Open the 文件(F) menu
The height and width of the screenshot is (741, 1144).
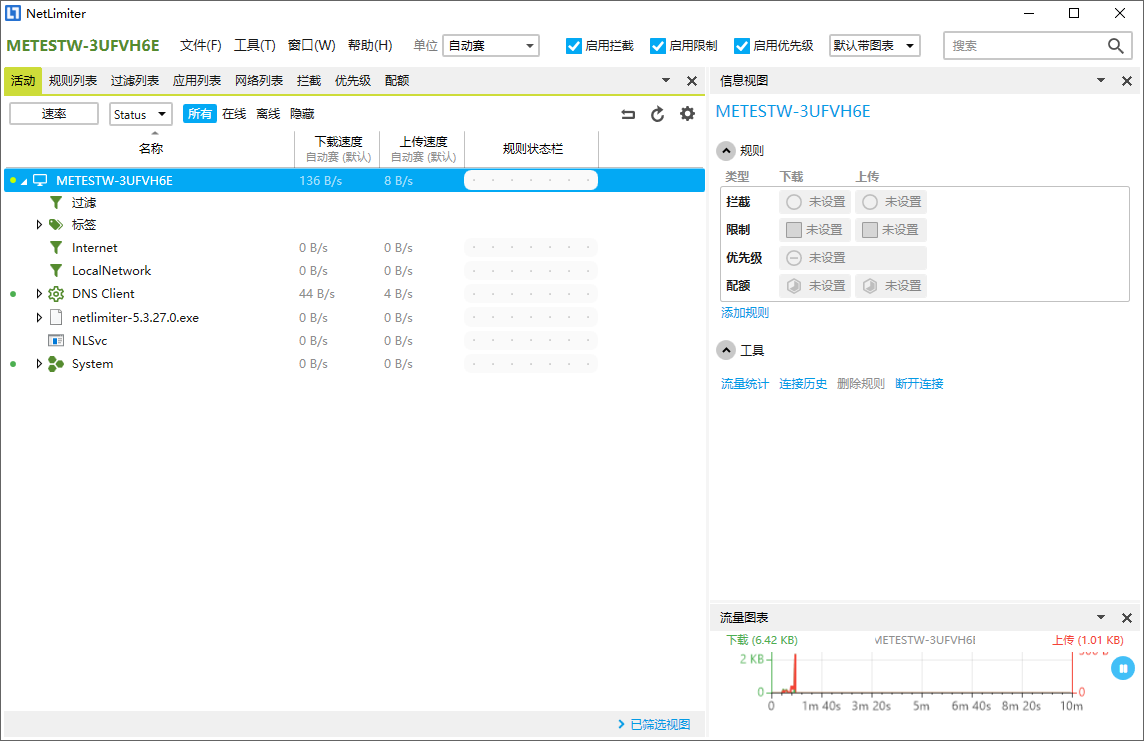tap(201, 46)
